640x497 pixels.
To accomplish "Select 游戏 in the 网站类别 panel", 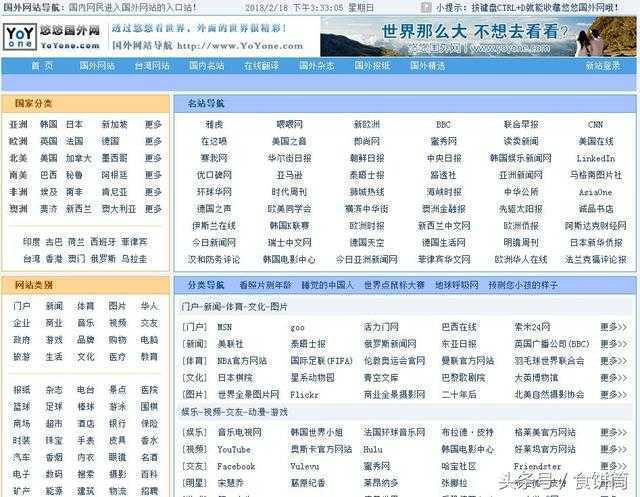I will point(54,340).
